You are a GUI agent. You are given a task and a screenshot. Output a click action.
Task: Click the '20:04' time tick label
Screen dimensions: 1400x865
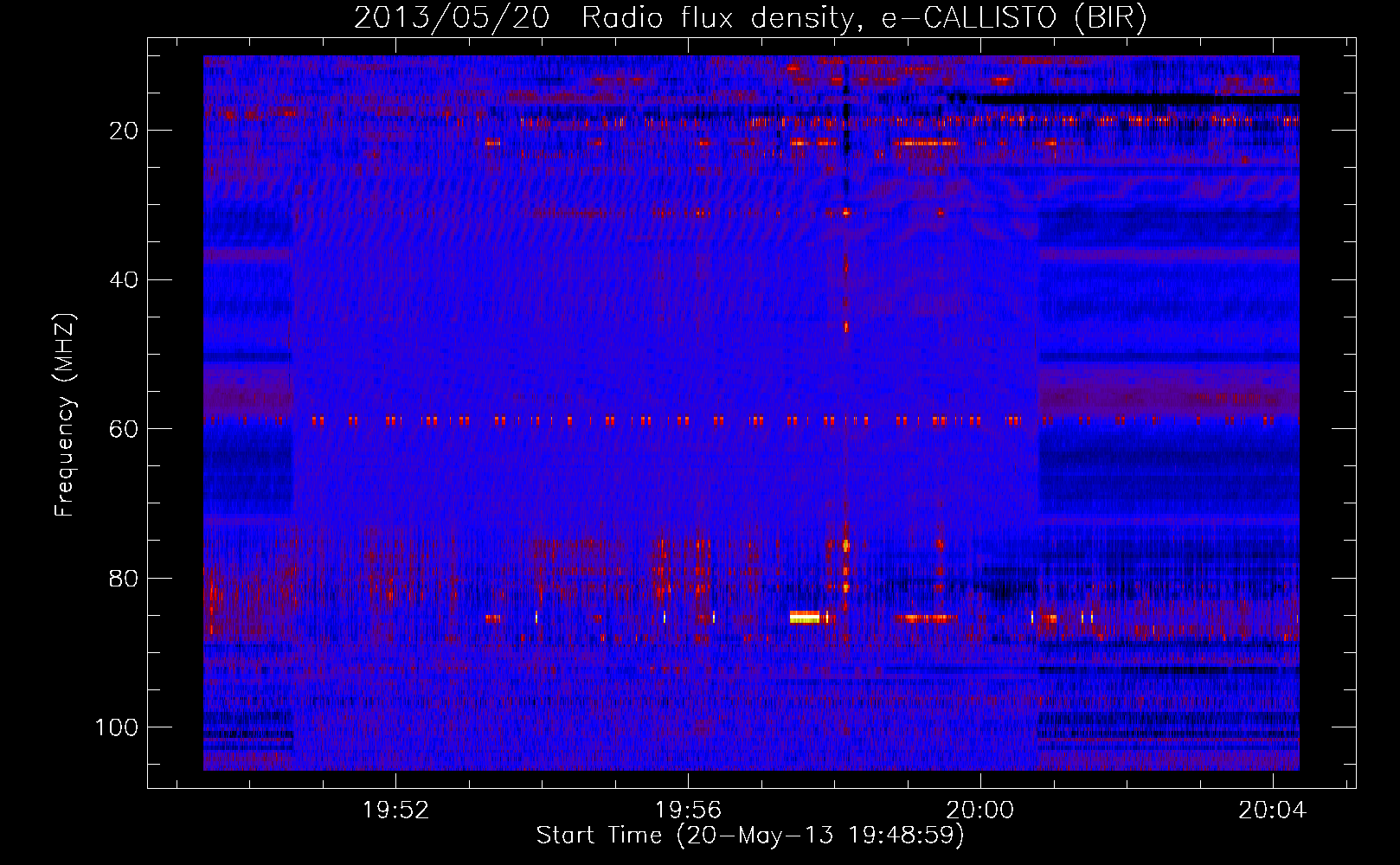[1273, 811]
